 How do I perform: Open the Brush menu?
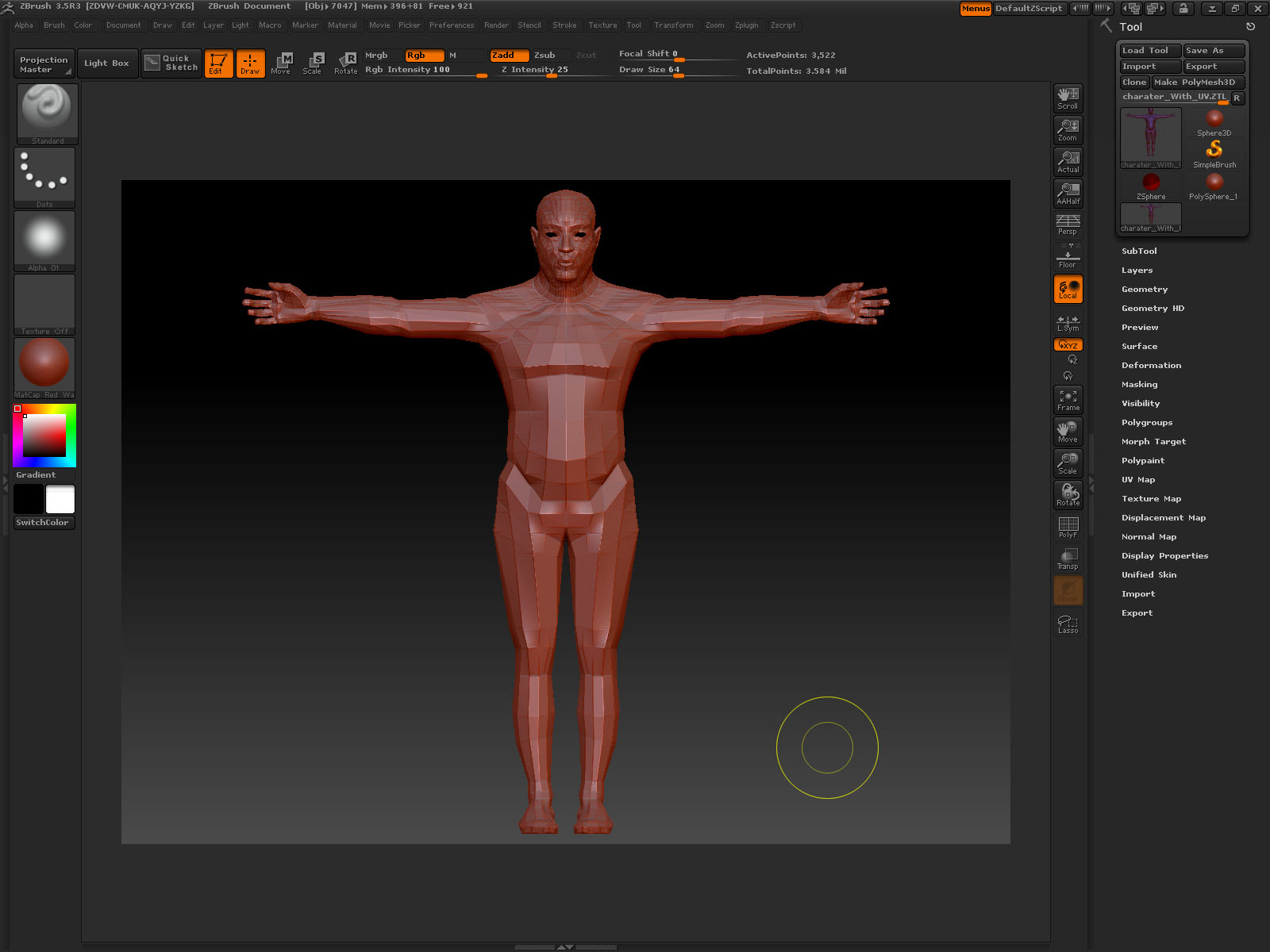[54, 25]
